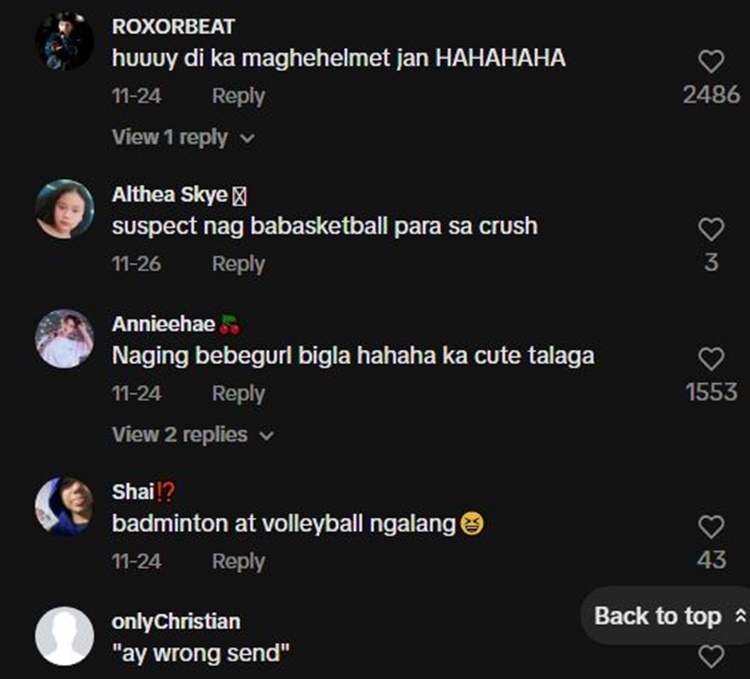Open onlyChristian's default profile avatar

(x=65, y=636)
